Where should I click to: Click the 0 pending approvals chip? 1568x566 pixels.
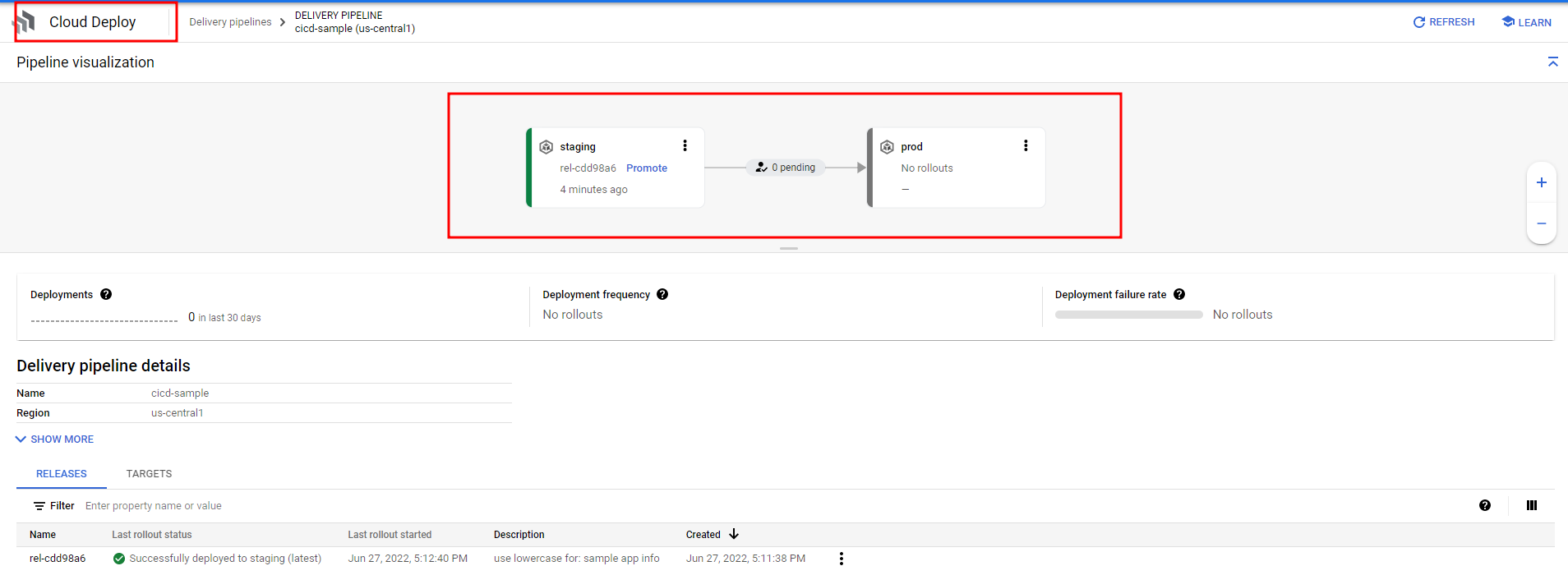[x=786, y=168]
